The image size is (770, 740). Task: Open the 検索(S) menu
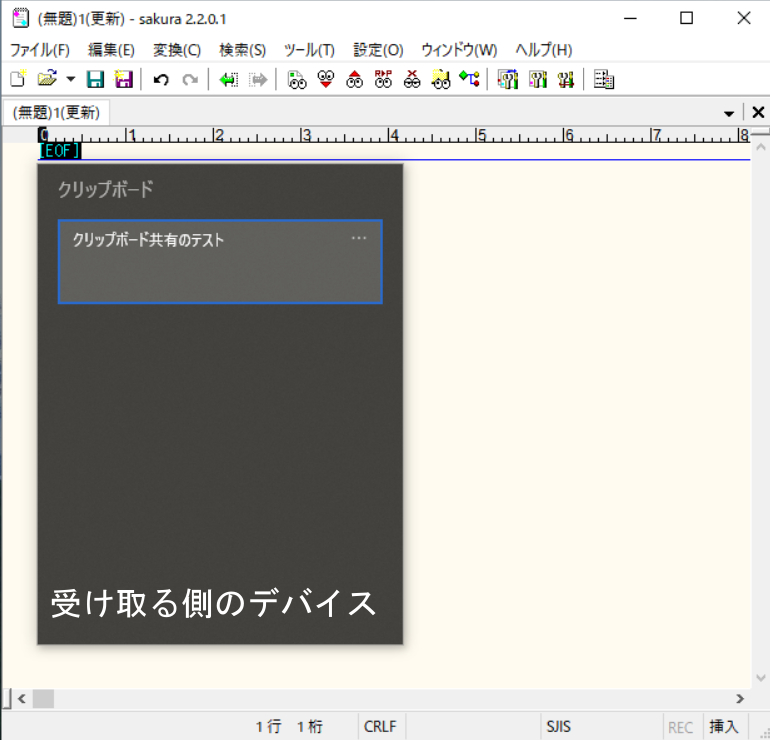point(242,50)
